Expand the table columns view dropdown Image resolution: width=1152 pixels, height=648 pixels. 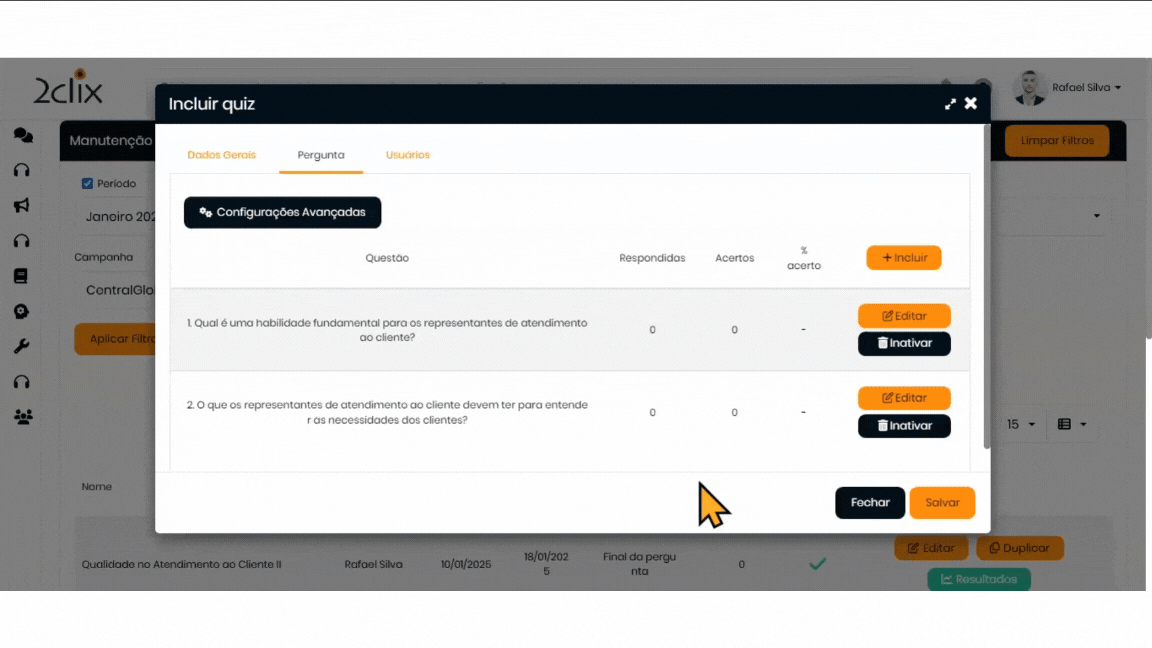[x=1071, y=425]
